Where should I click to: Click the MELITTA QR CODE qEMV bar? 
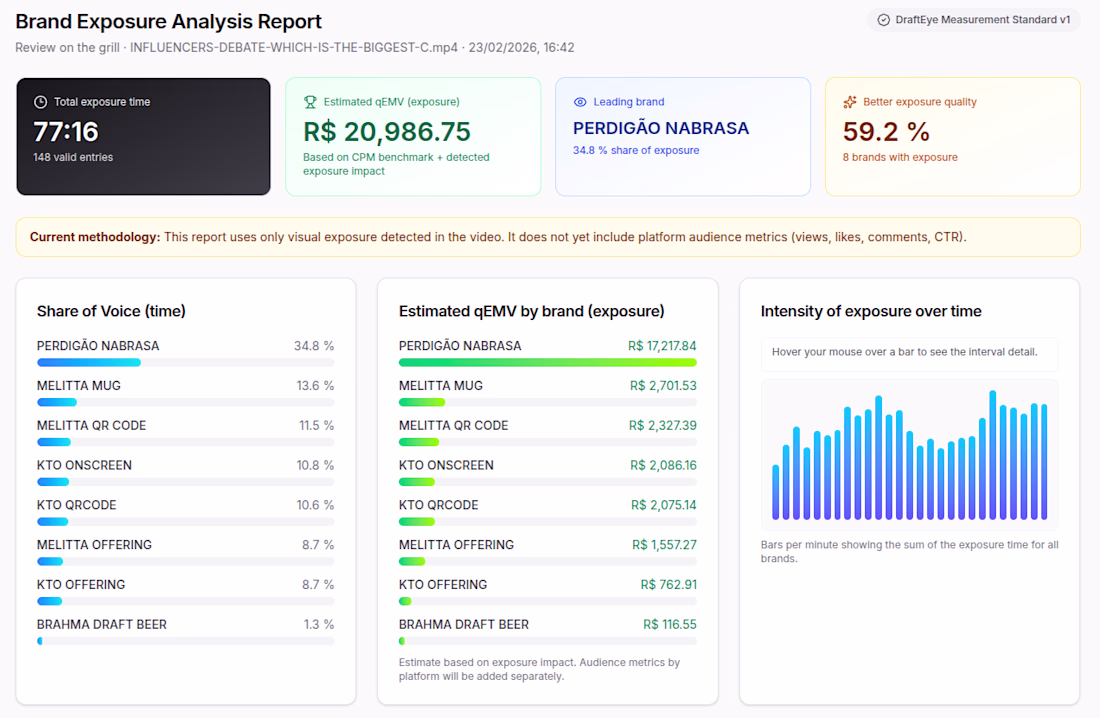coord(419,442)
